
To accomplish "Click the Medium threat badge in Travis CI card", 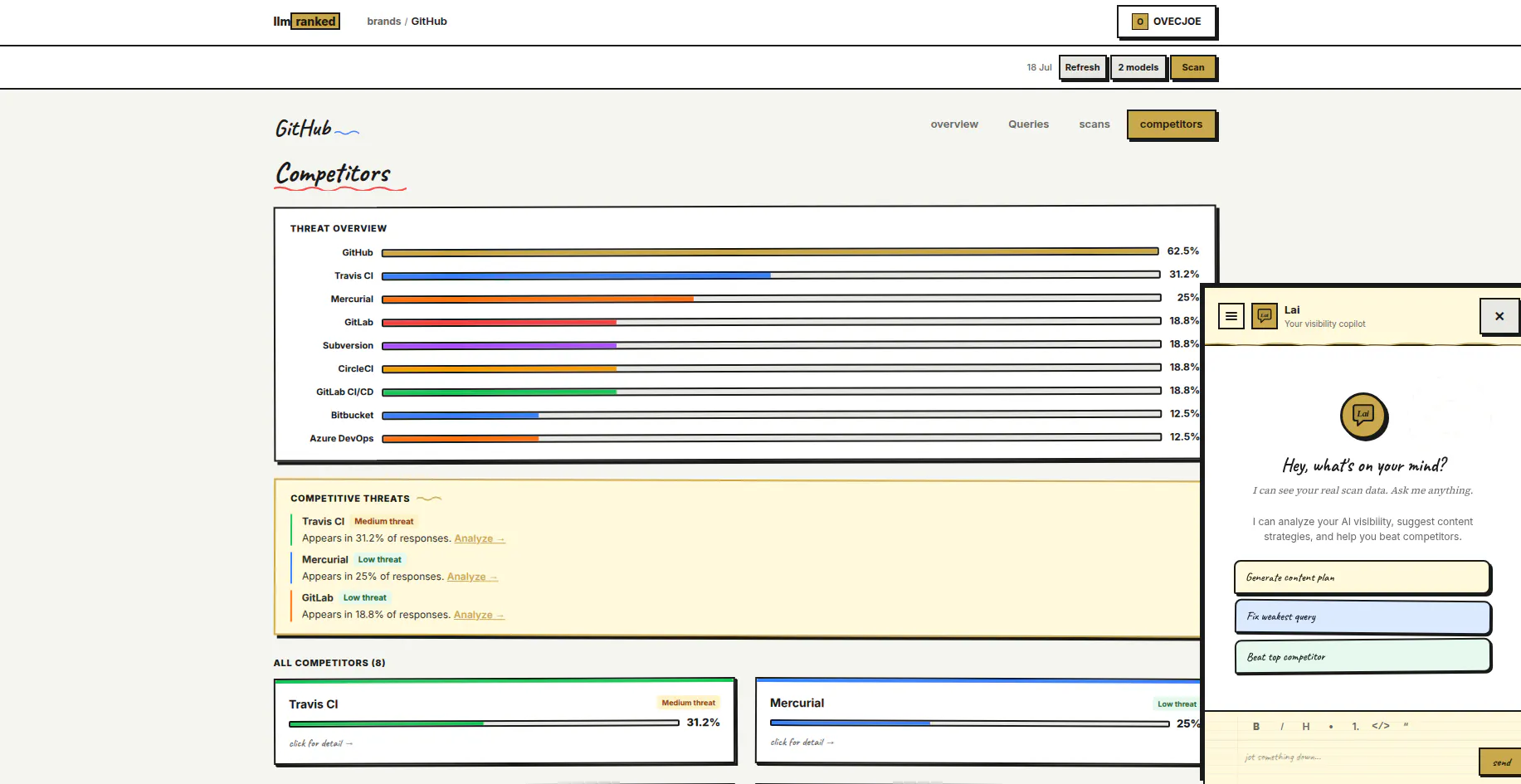I will (688, 703).
